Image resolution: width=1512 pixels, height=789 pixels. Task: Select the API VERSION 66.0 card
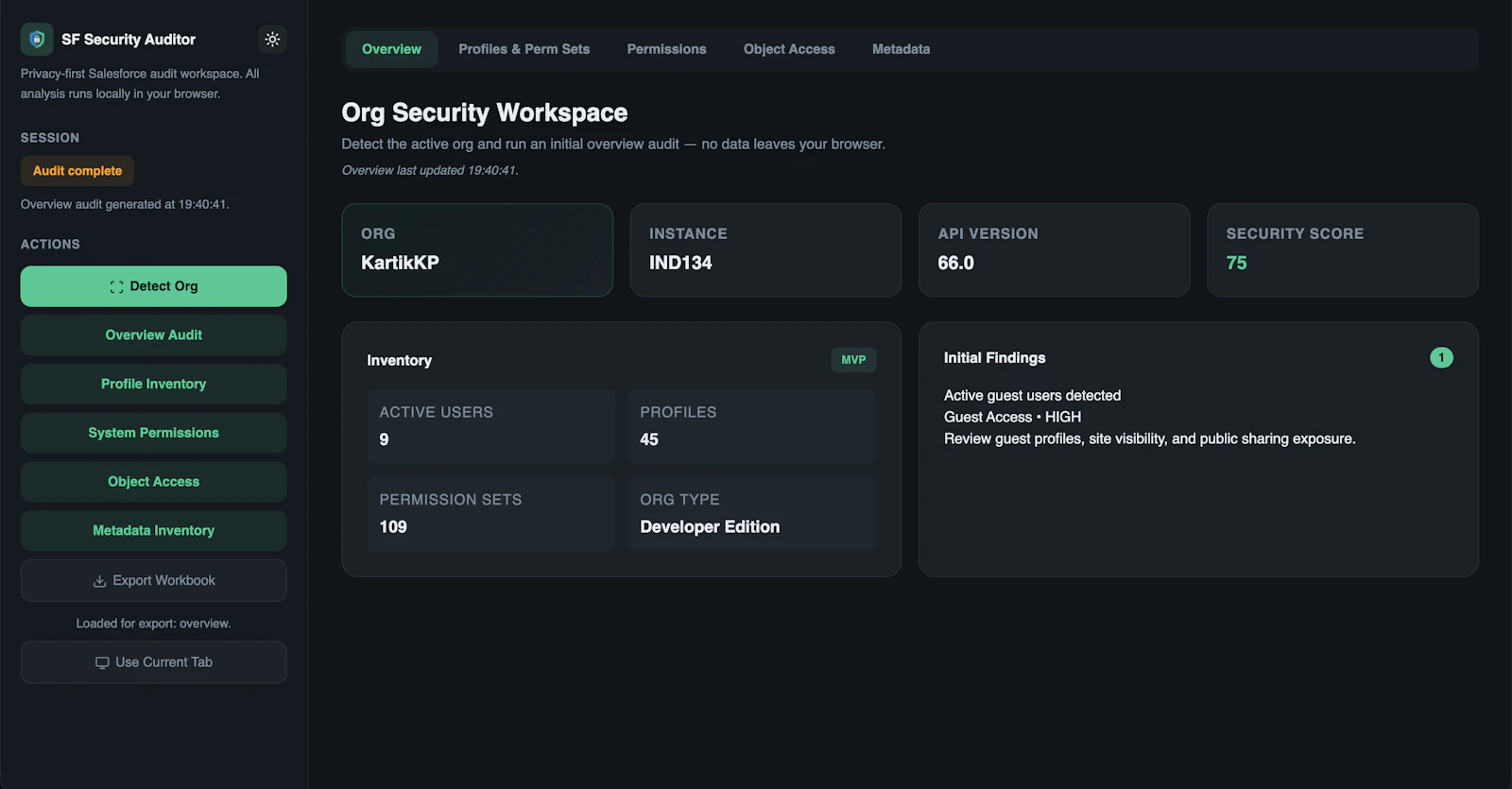1054,250
